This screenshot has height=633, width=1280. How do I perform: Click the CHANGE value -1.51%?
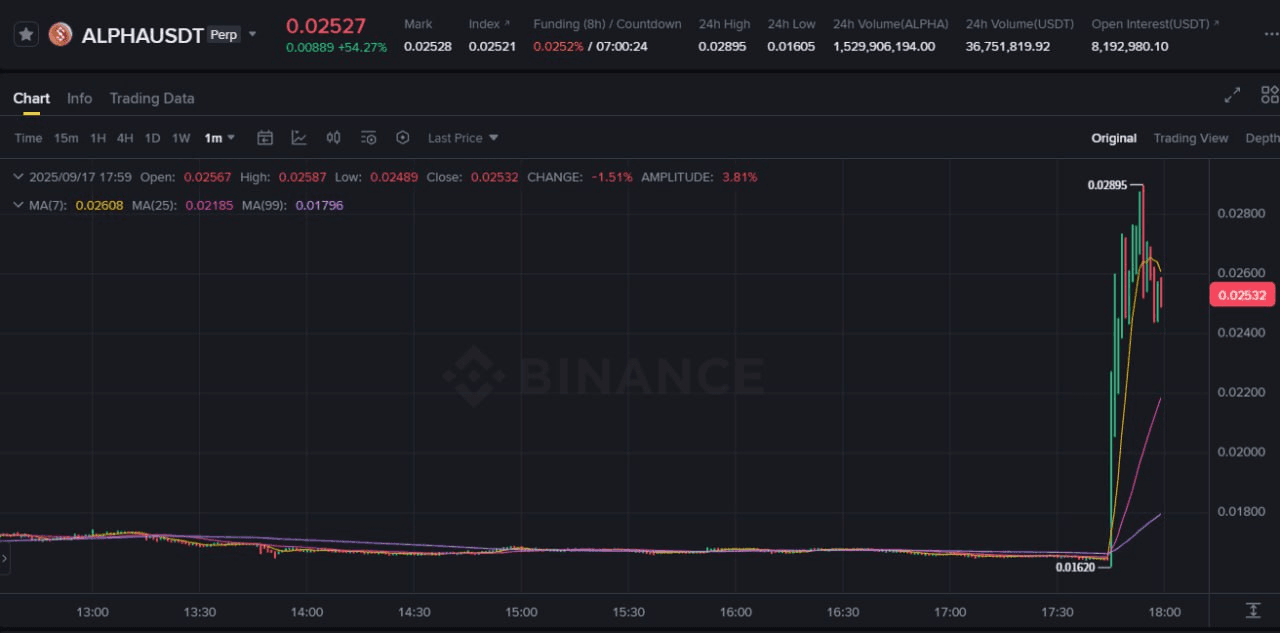(612, 177)
